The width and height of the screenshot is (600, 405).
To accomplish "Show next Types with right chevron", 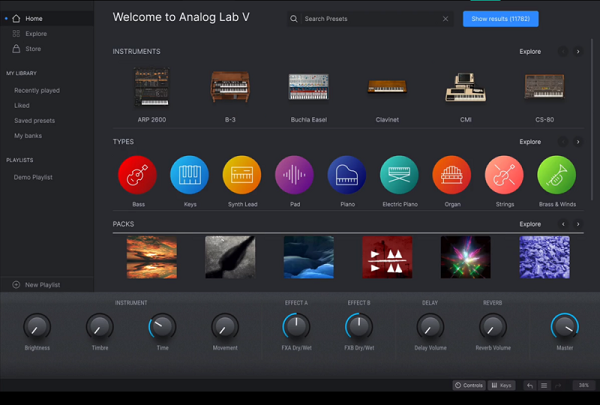I will tap(578, 142).
